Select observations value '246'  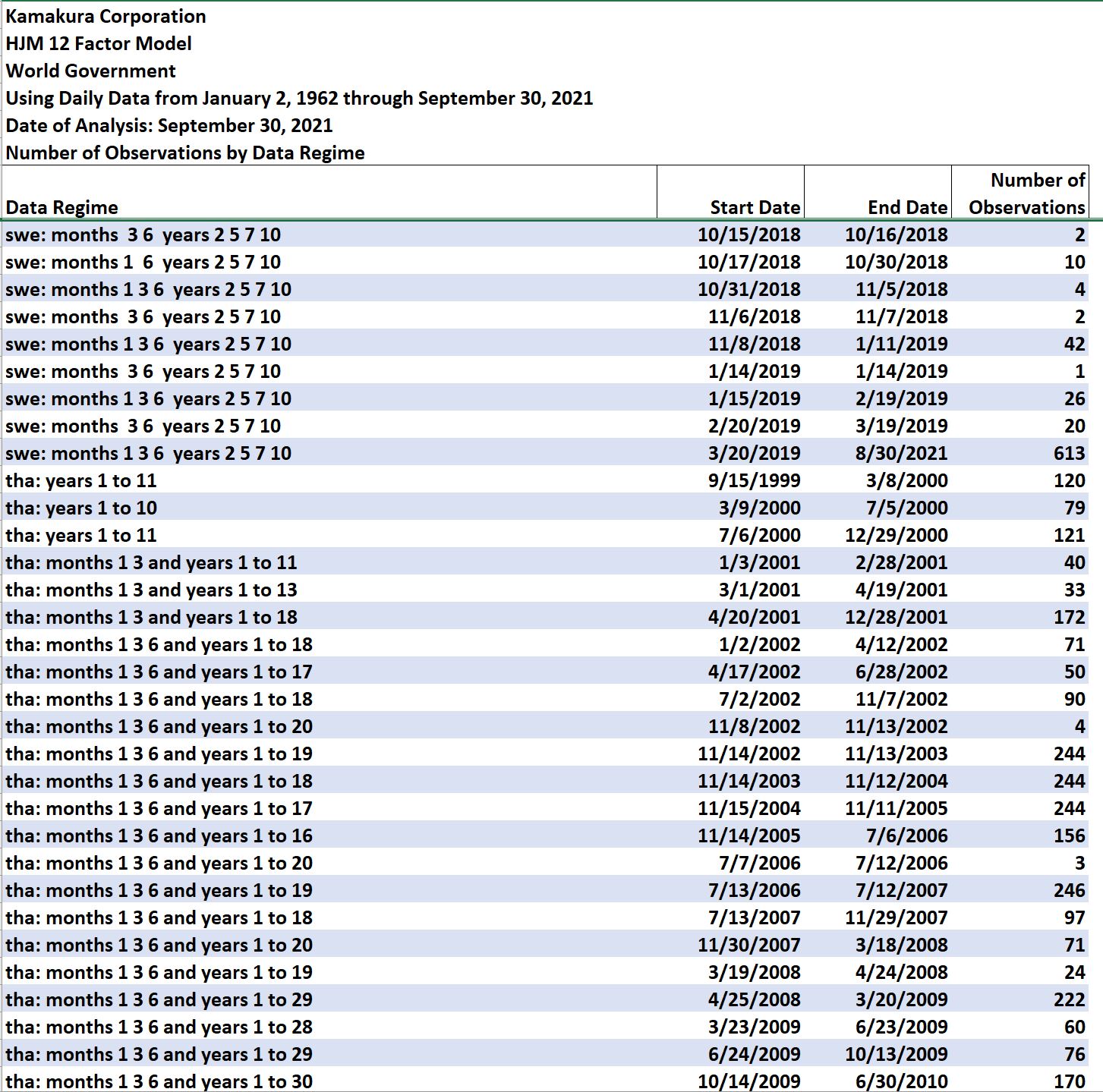(1069, 891)
